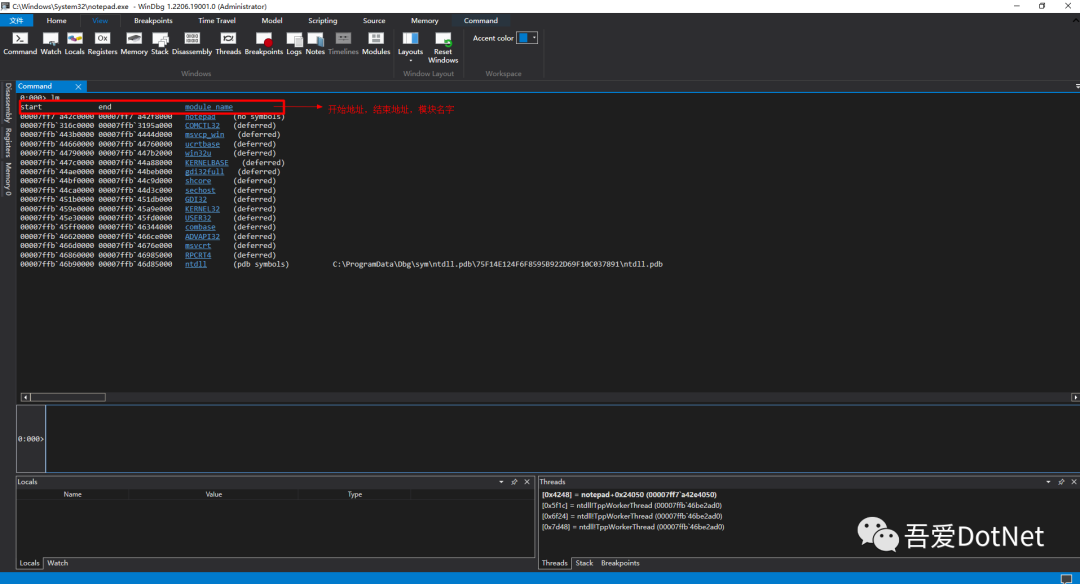Screen dimensions: 1080x584
Task: Switch to the Command ribbon tab
Action: pos(480,21)
